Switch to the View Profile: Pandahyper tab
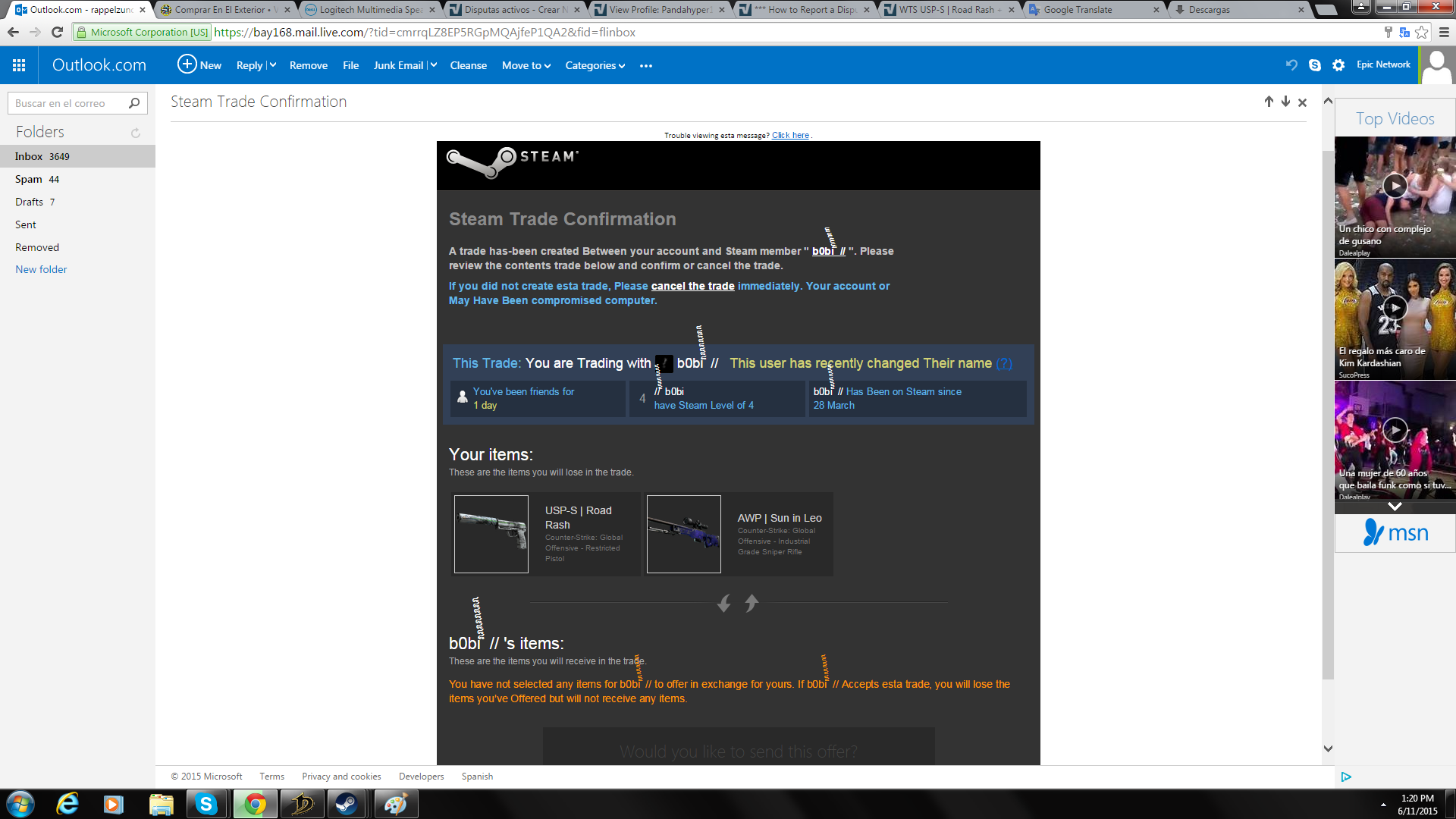Viewport: 1456px width, 819px height. click(x=661, y=10)
